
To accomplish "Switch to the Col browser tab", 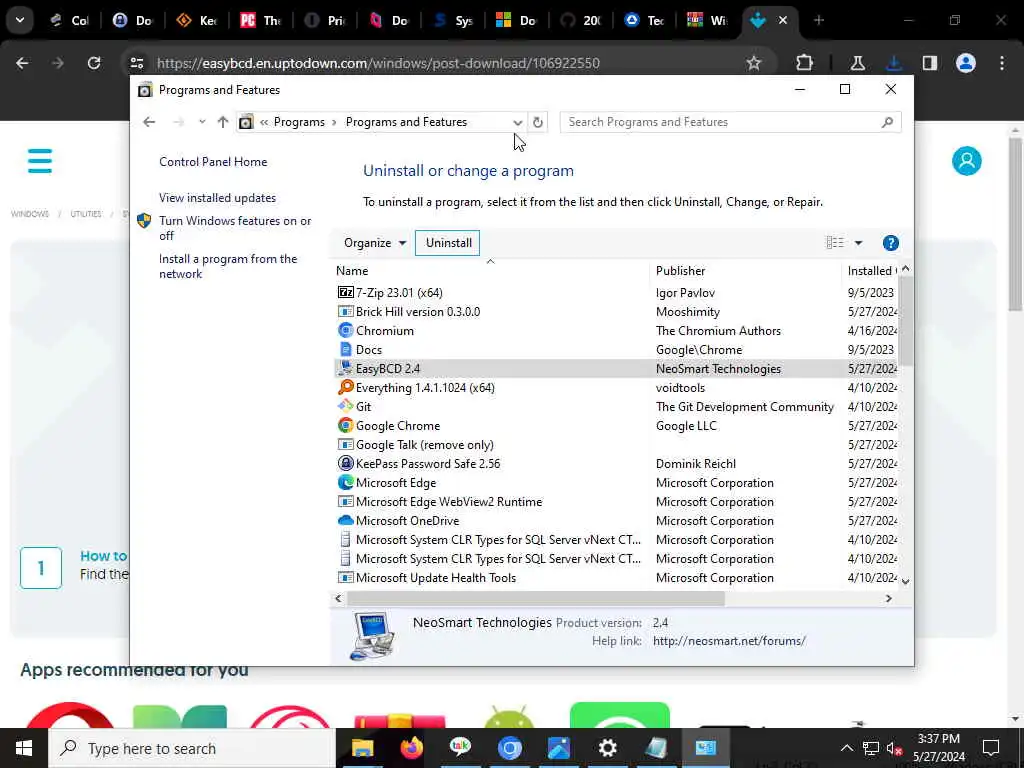I will point(70,20).
